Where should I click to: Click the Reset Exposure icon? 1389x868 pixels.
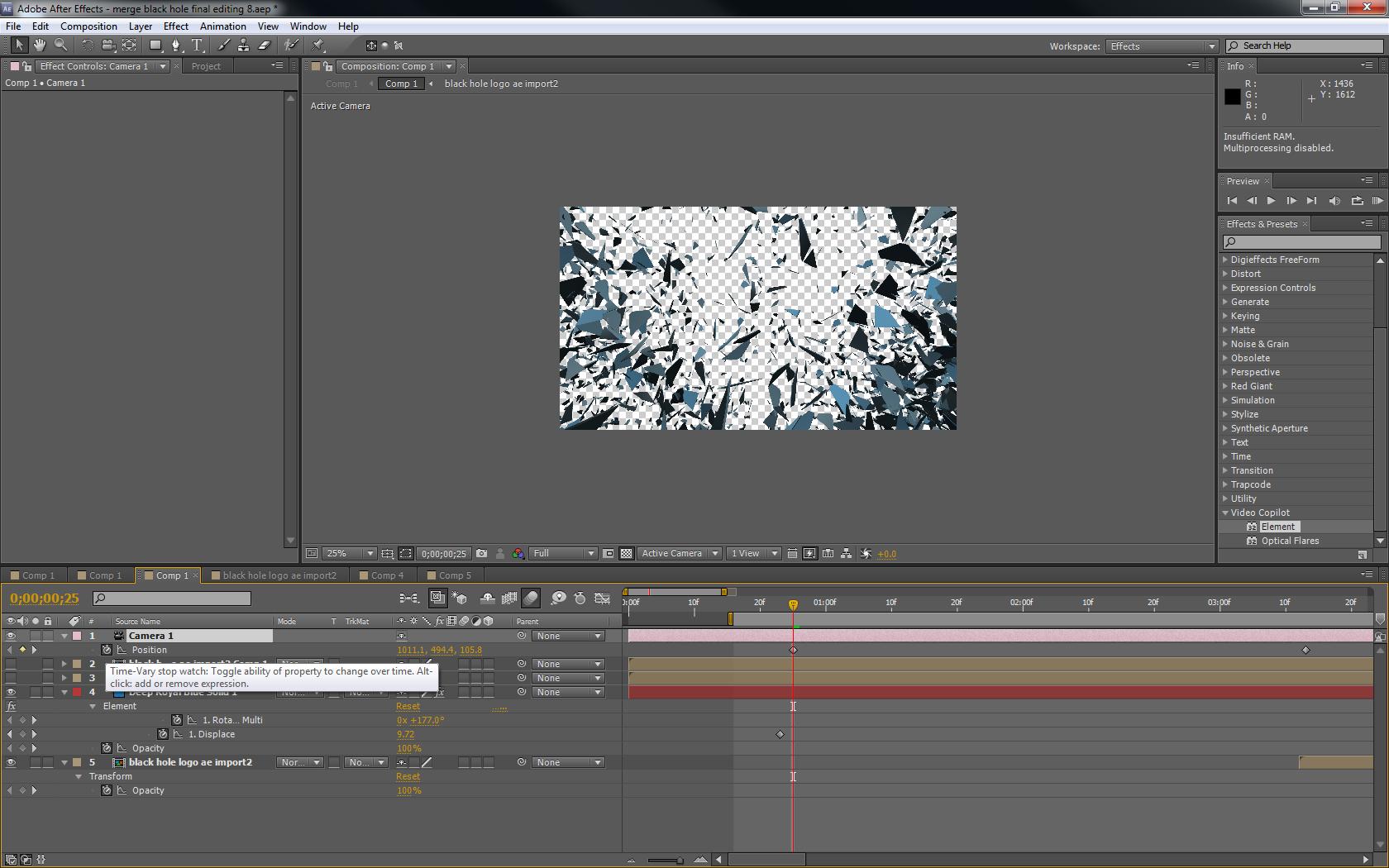866,554
